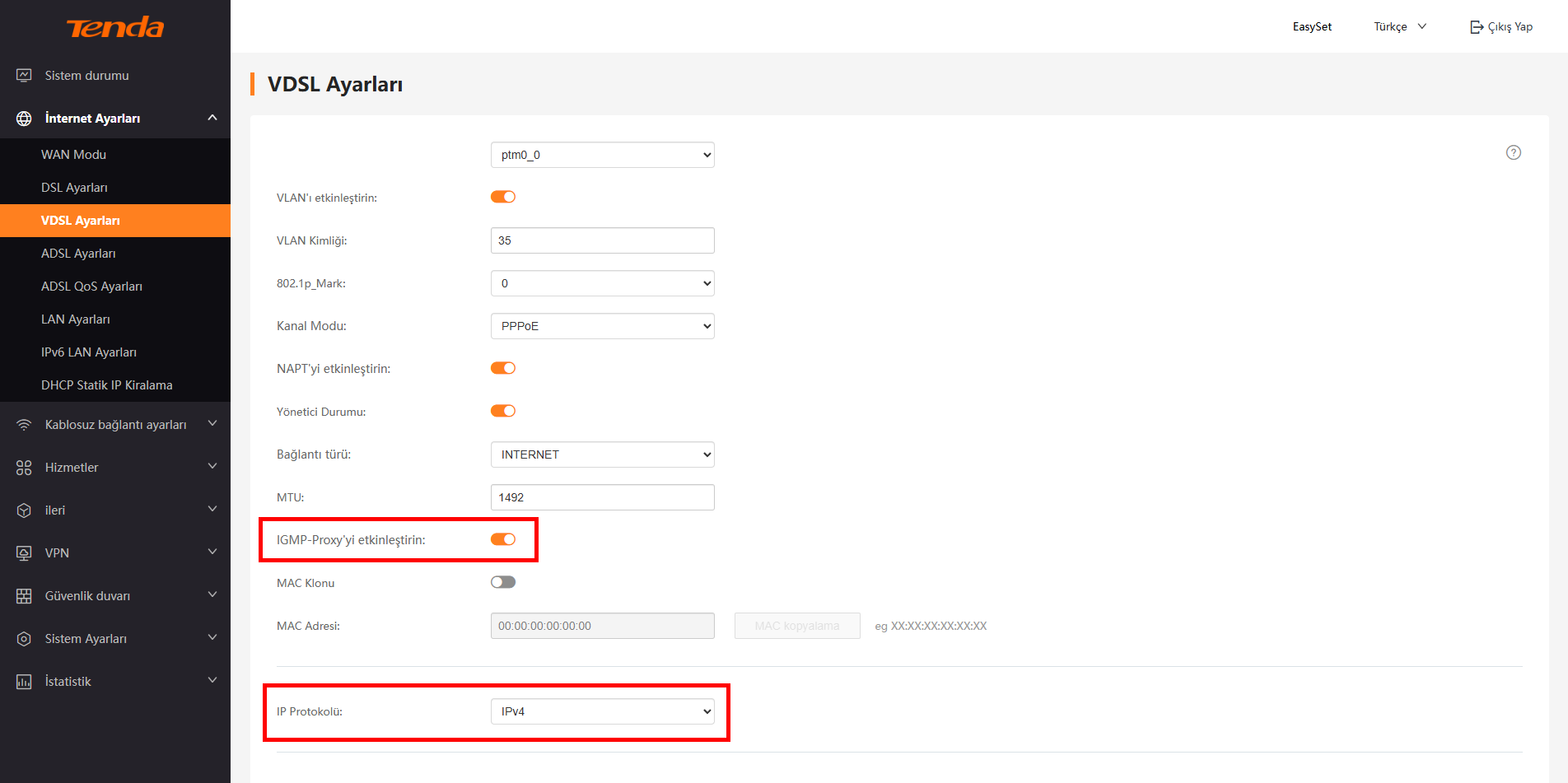
Task: Click the Sistem durumu monitor icon
Action: coord(24,76)
